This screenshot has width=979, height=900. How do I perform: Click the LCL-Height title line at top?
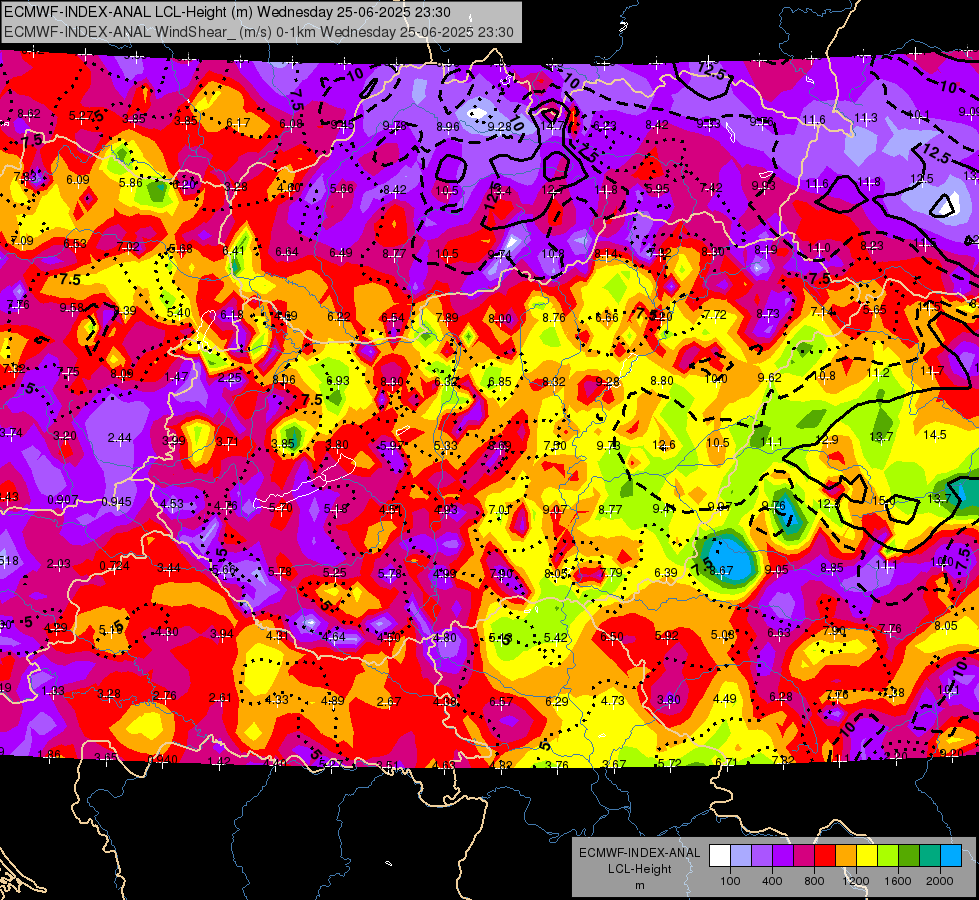point(228,12)
